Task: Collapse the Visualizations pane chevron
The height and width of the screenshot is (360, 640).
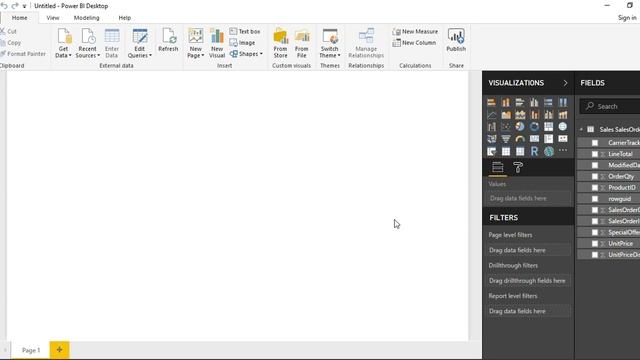Action: click(x=565, y=83)
